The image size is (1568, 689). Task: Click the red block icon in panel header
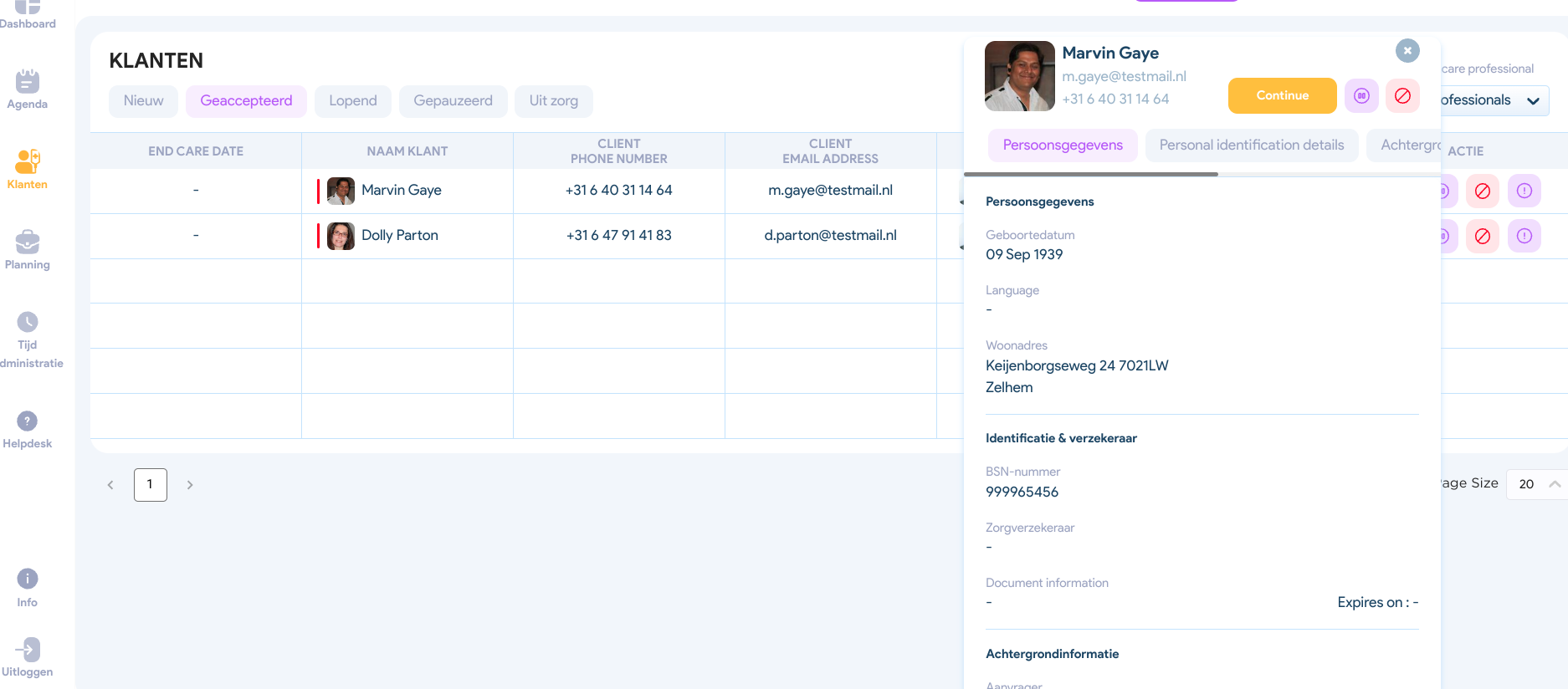pyautogui.click(x=1402, y=96)
